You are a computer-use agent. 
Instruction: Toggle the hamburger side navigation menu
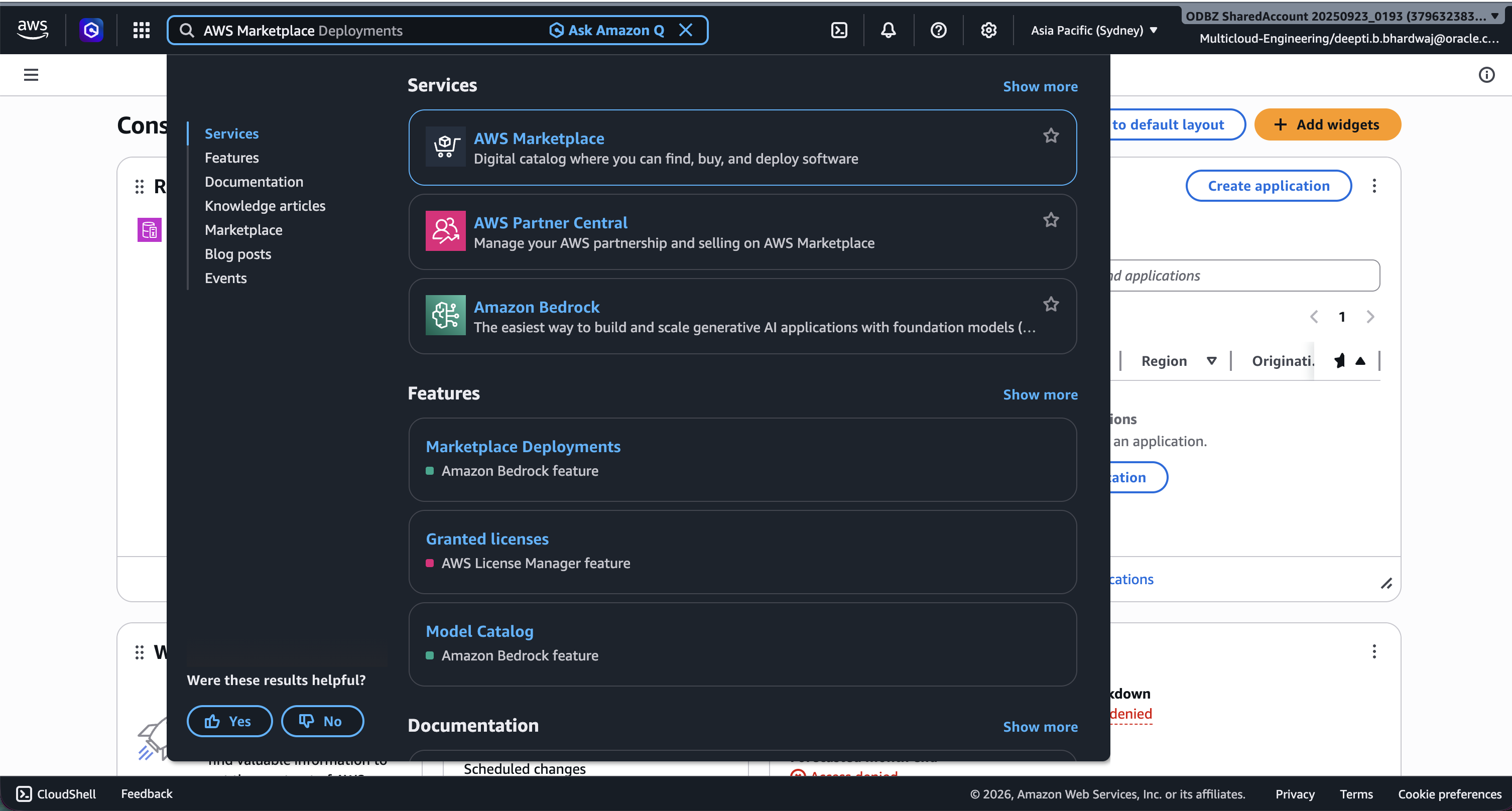pyautogui.click(x=31, y=75)
